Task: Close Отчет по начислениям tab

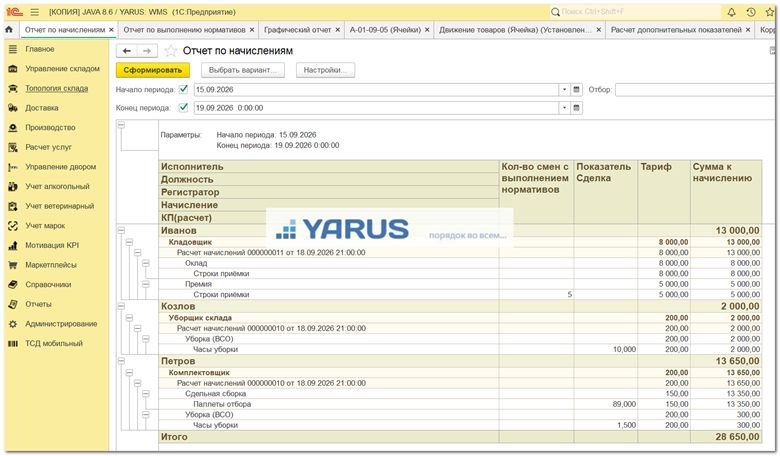Action: [x=111, y=30]
